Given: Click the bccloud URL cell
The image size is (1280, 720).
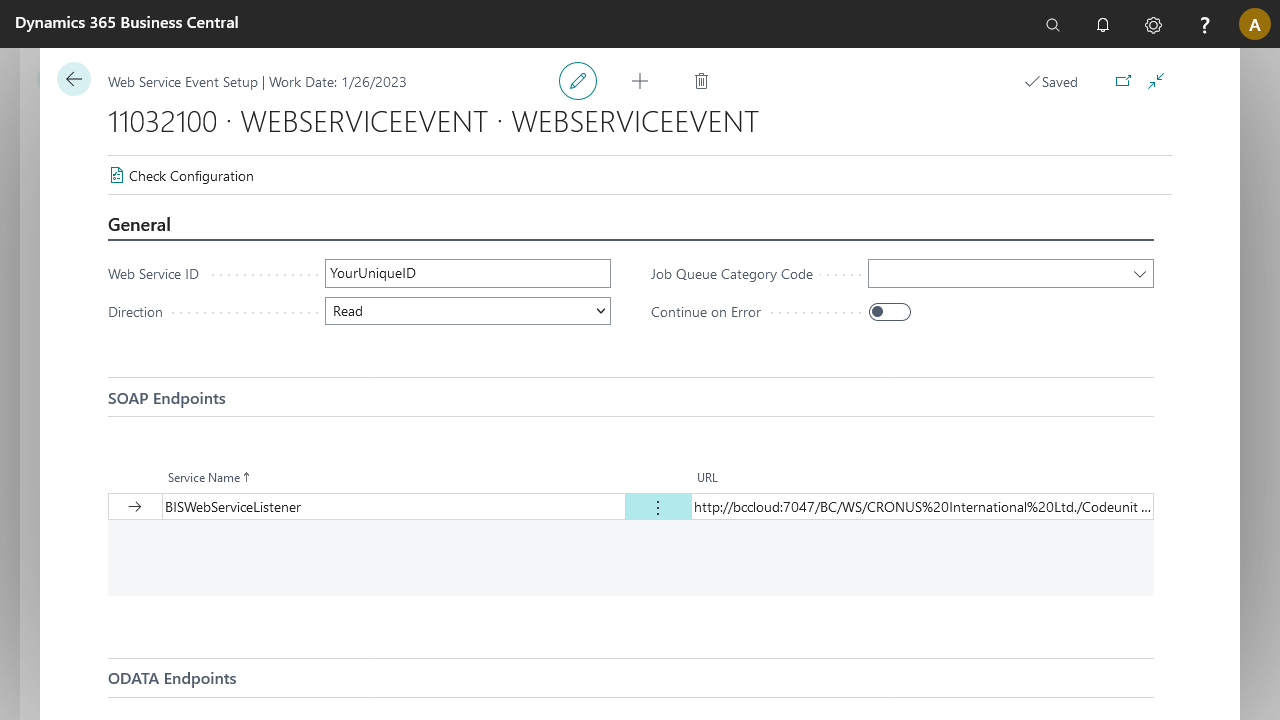Looking at the screenshot, I should tap(923, 507).
